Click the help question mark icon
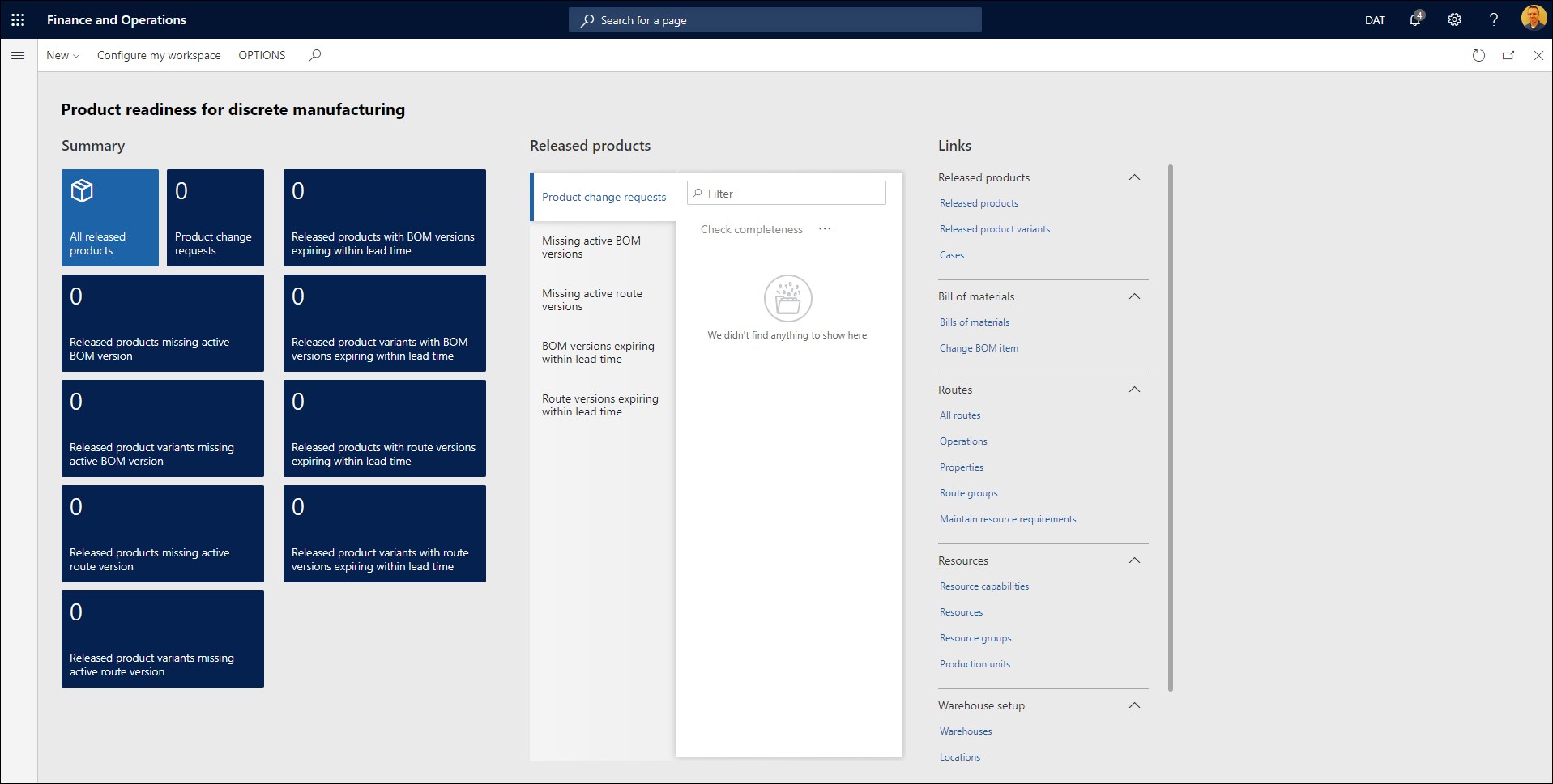 [1494, 19]
